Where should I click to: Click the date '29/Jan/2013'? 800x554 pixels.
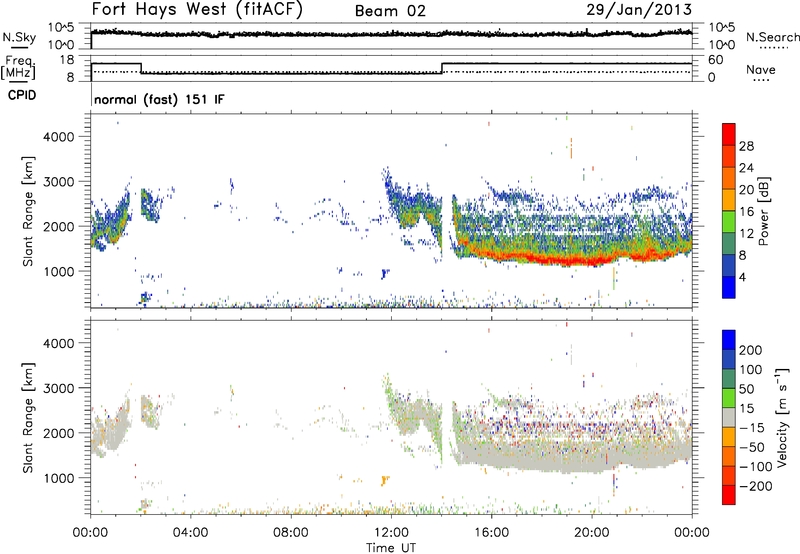click(x=639, y=9)
